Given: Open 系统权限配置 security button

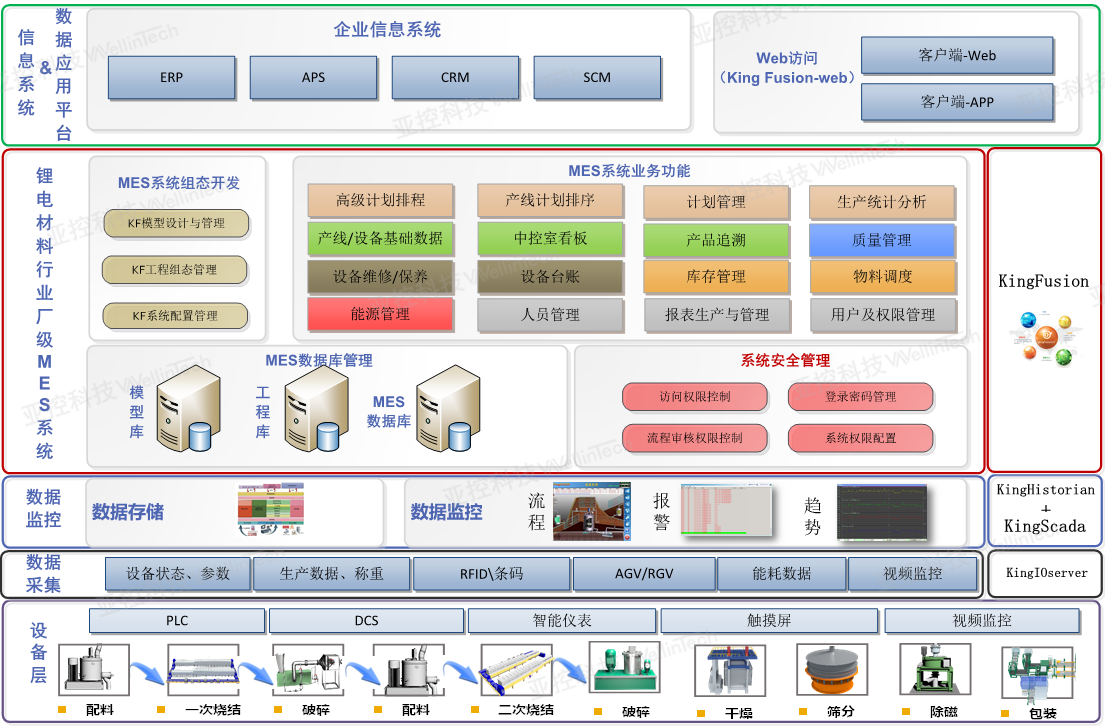Looking at the screenshot, I should coord(860,438).
